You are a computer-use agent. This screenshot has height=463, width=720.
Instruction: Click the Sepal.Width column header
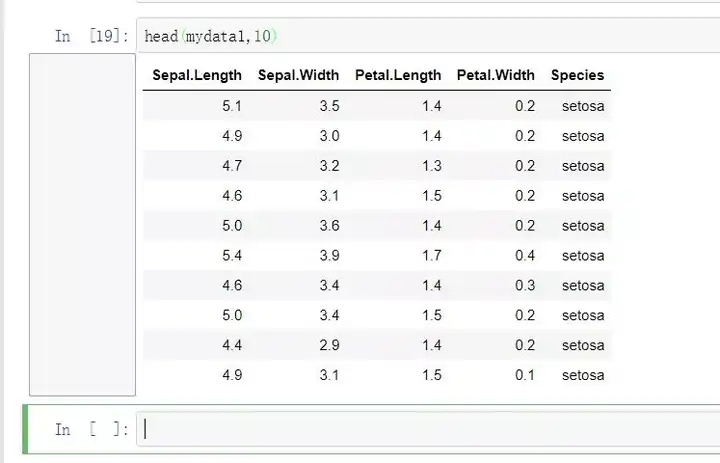(298, 75)
